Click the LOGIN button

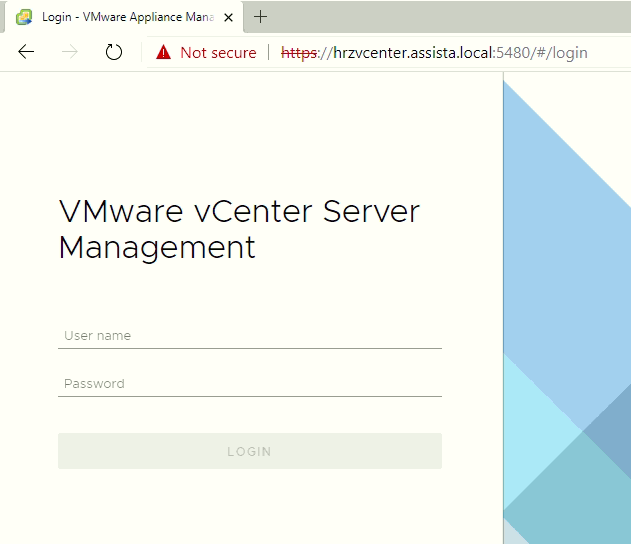click(250, 451)
